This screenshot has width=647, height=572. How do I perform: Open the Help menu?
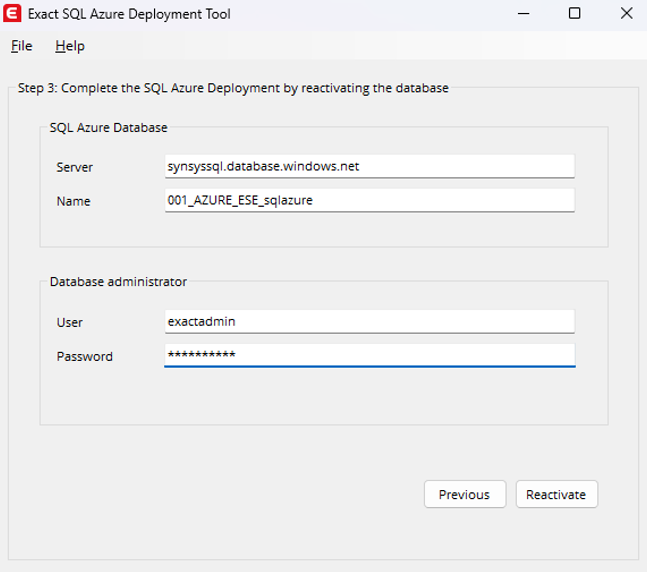(x=70, y=46)
